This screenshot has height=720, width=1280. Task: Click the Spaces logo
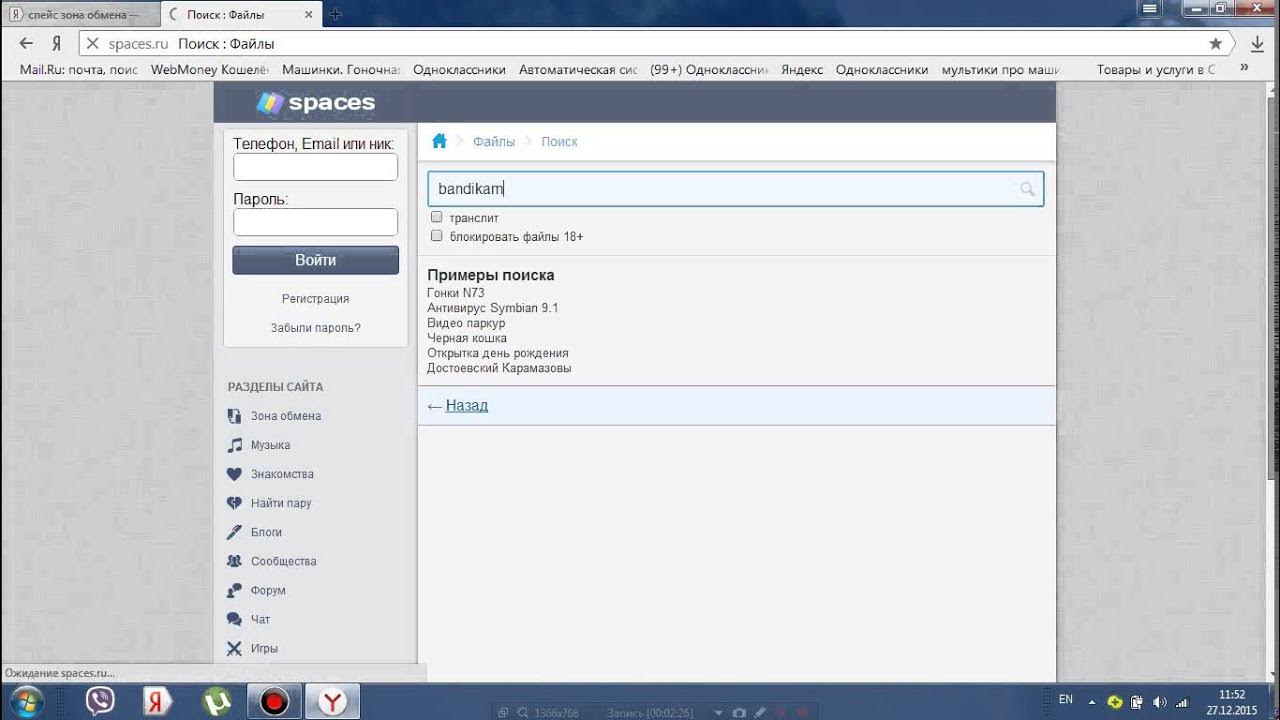315,102
